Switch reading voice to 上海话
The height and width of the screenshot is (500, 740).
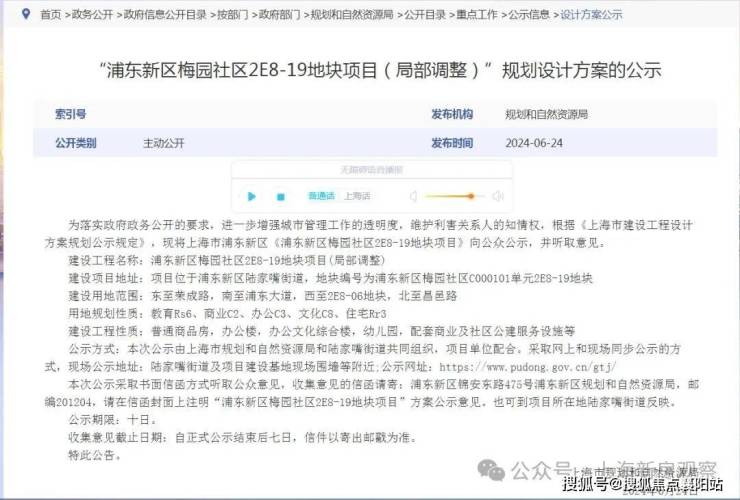(357, 196)
